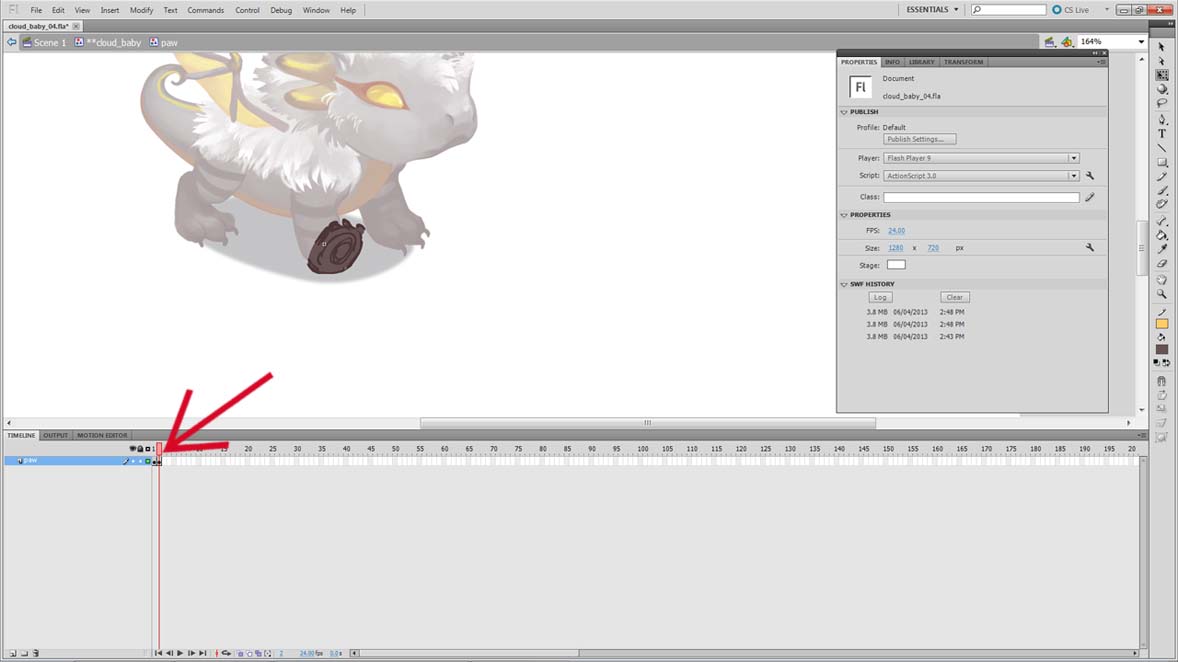Screen dimensions: 1178x662
Task: Navigate to cloud_baby in breadcrumb
Action: point(108,43)
